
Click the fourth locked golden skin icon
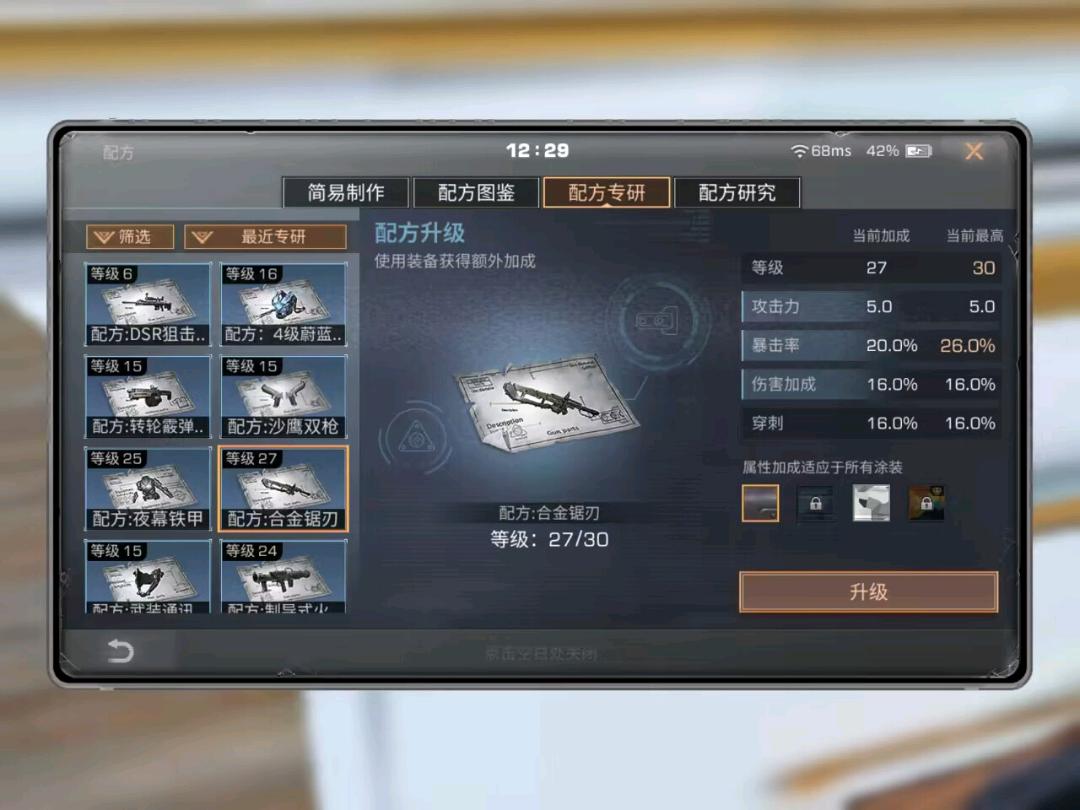tap(926, 503)
